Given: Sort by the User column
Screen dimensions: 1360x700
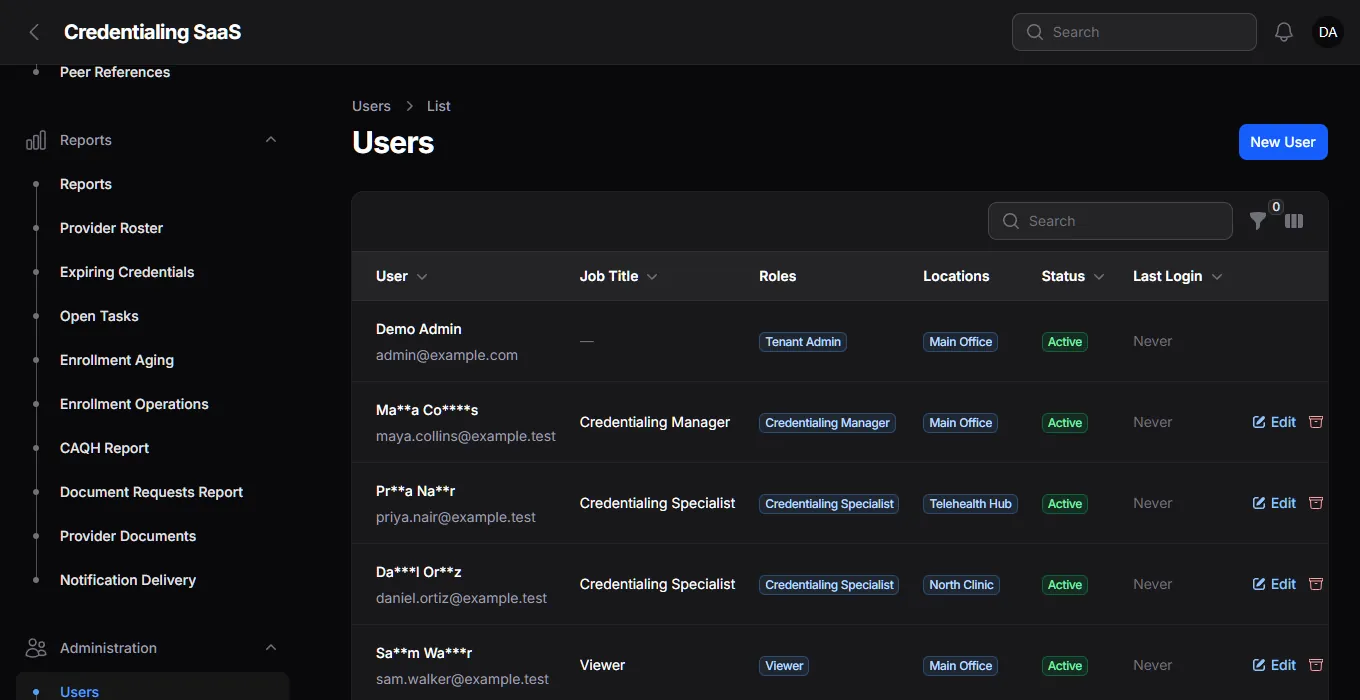Looking at the screenshot, I should tap(401, 276).
